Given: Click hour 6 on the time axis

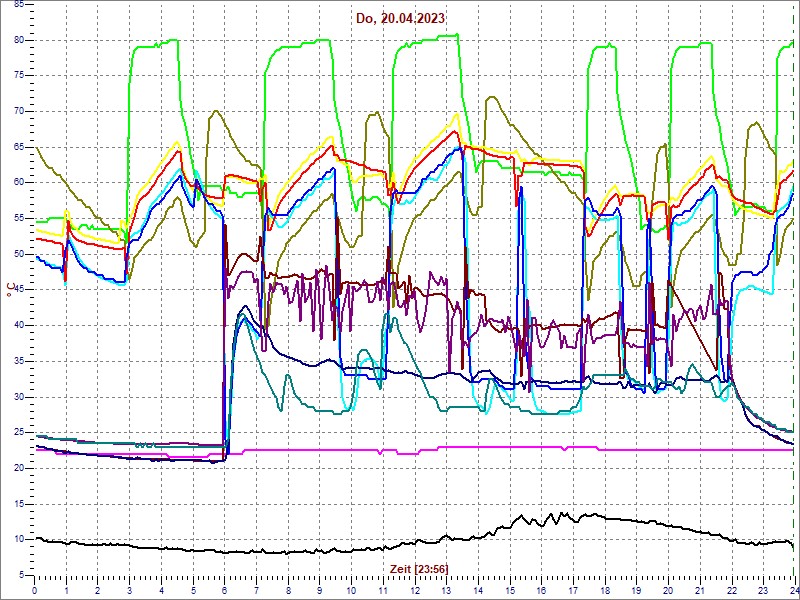Looking at the screenshot, I should [224, 590].
